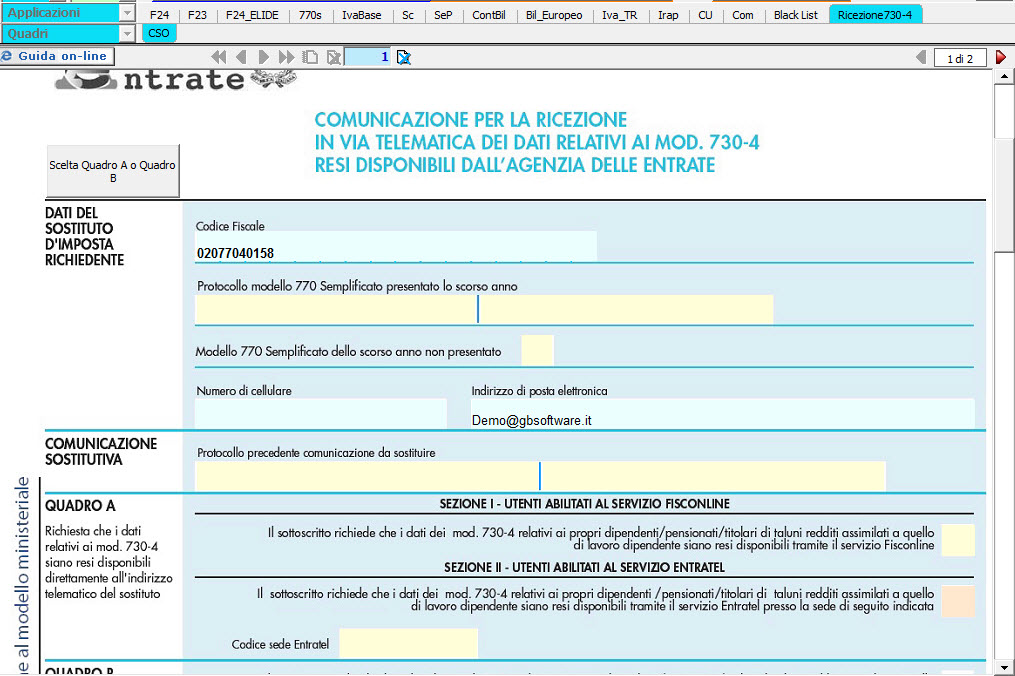Click the Codice Fiscale field 02077040158
This screenshot has width=1015, height=676.
click(x=396, y=247)
